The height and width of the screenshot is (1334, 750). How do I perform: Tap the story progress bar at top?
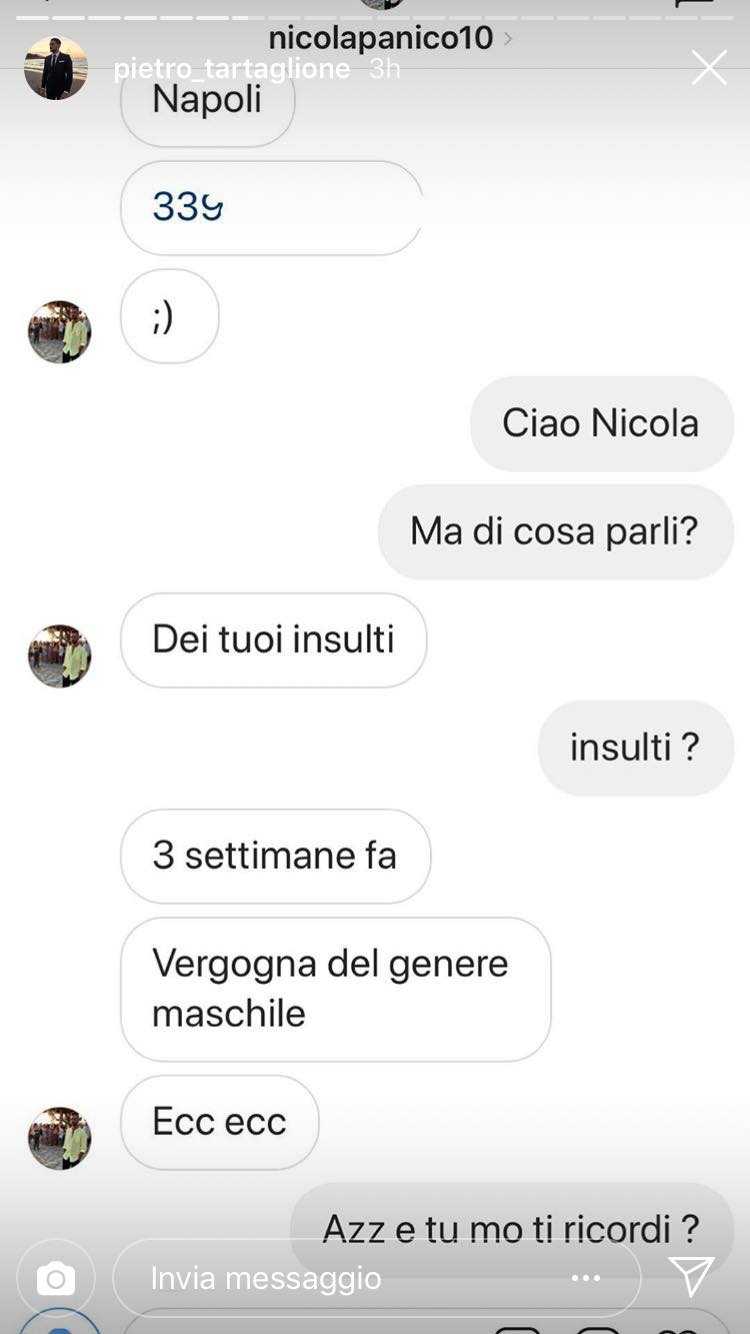[375, 16]
